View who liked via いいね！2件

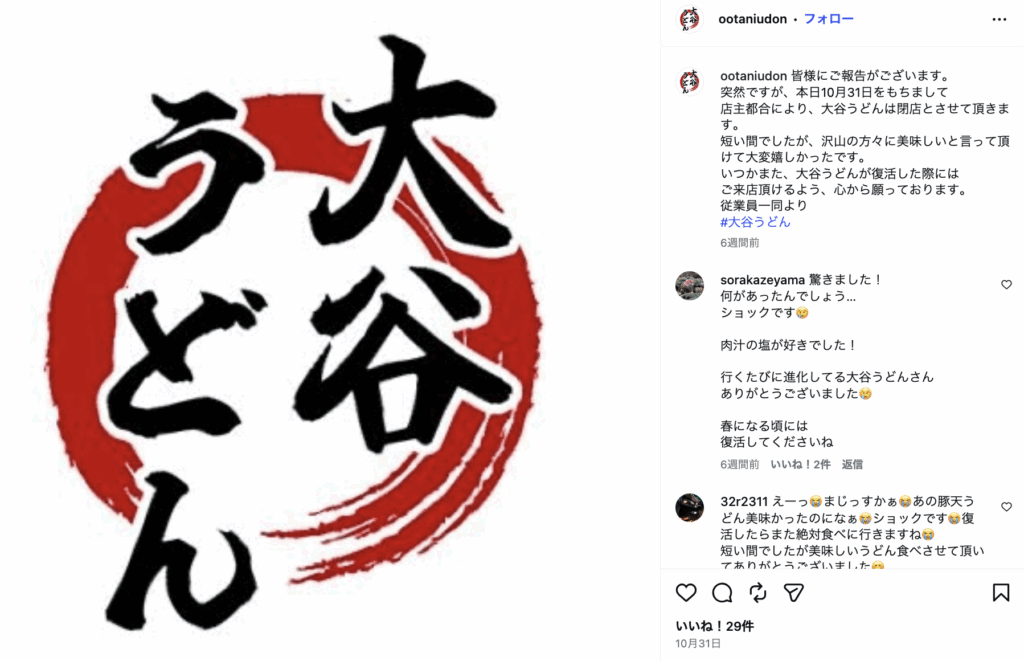pos(800,464)
